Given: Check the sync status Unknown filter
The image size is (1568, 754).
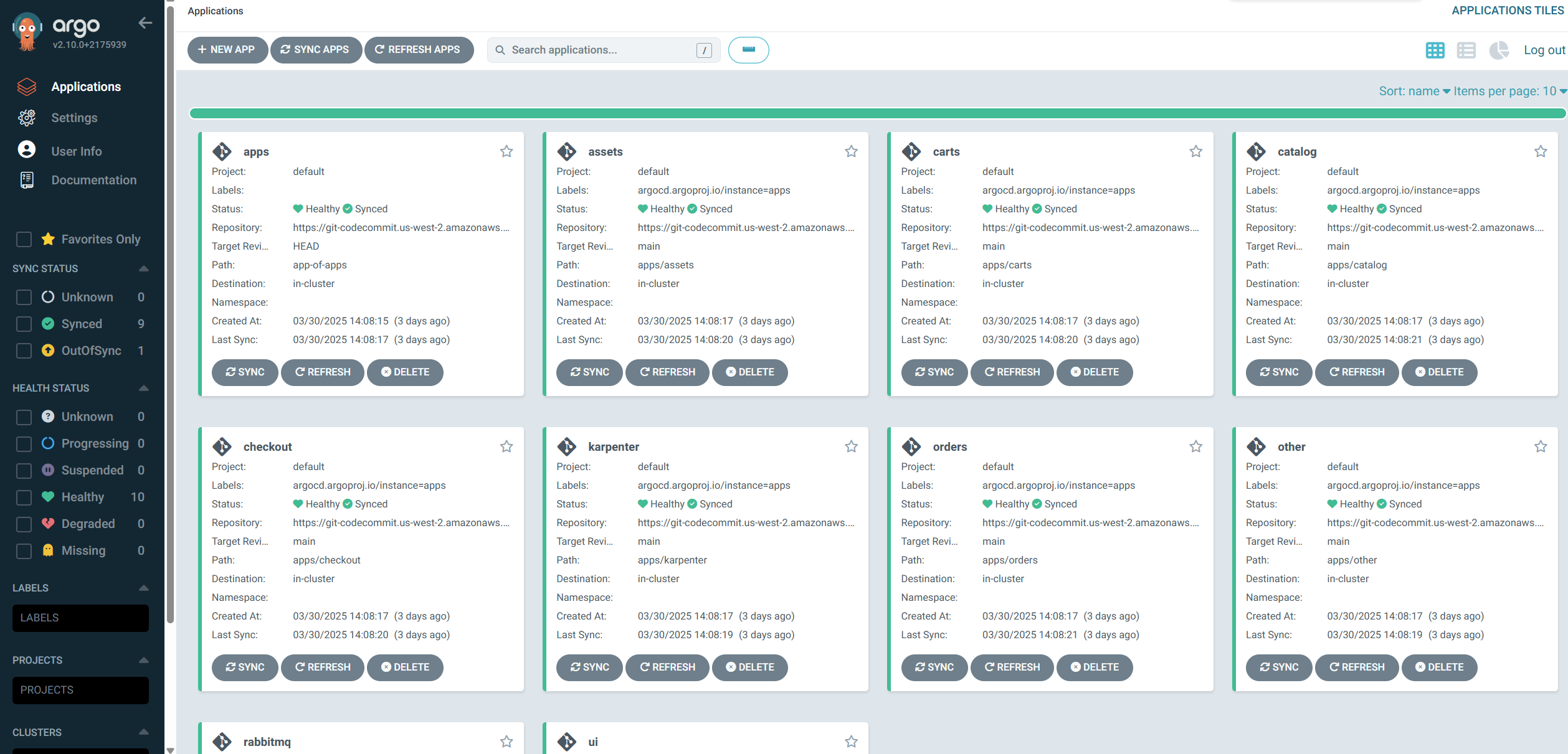Looking at the screenshot, I should coord(24,297).
